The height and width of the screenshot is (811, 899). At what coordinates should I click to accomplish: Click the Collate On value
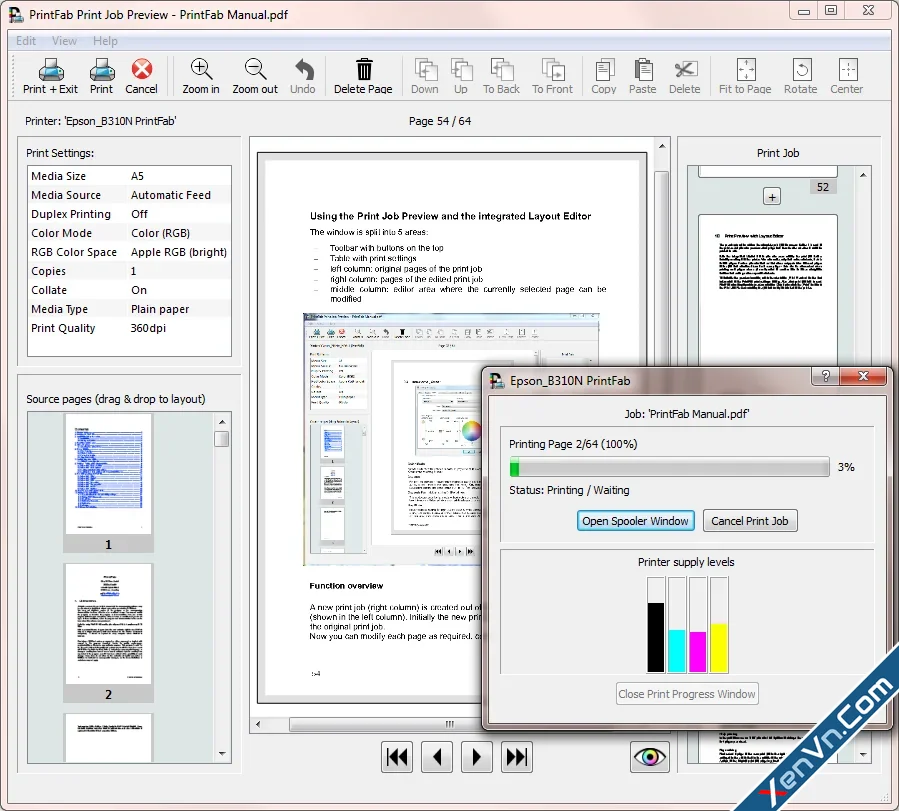coord(139,290)
